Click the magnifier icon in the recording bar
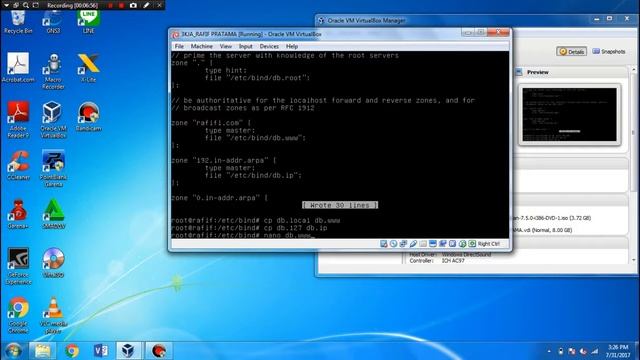Screen dimensions: 640x360 tap(26, 5)
